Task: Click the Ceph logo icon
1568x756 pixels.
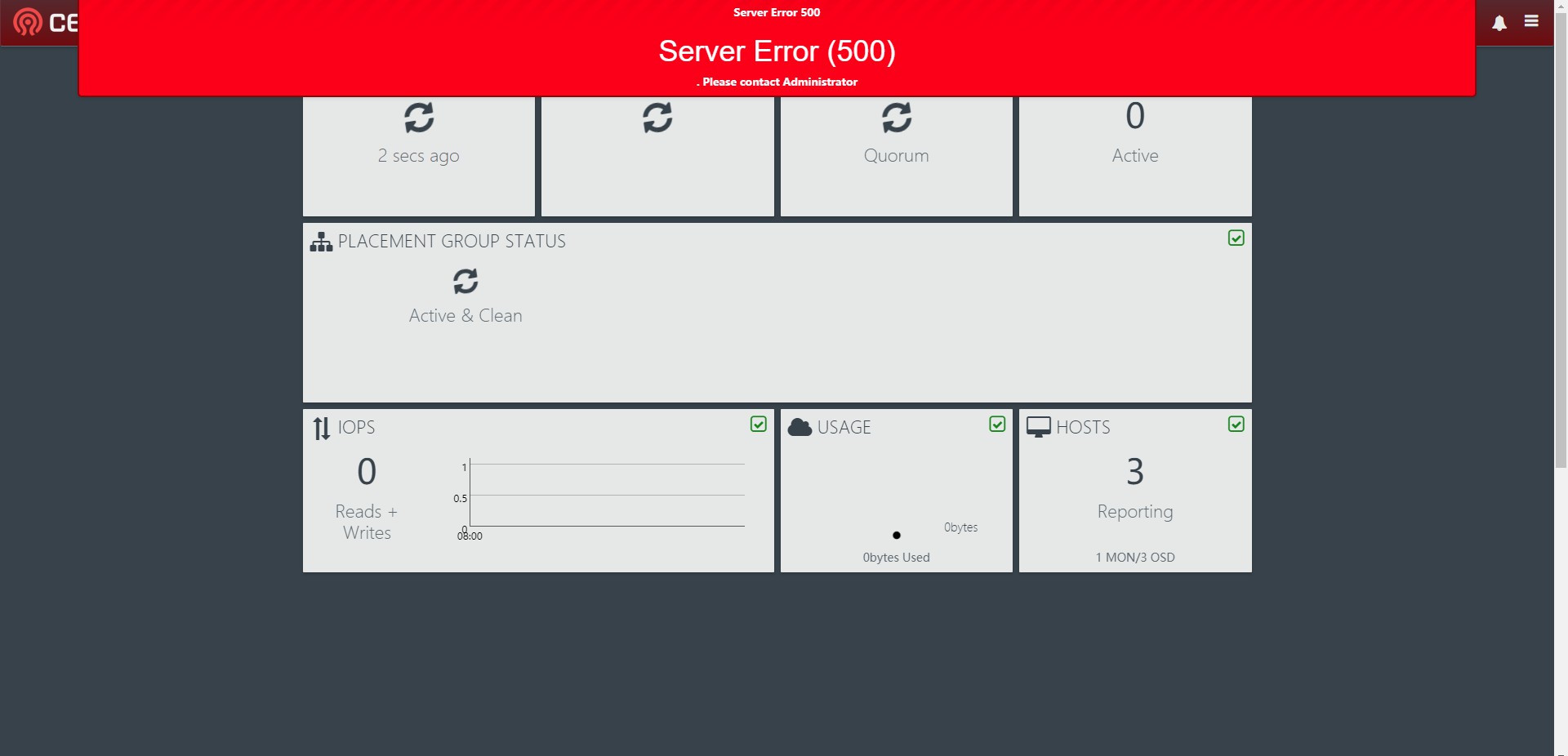Action: coord(28,22)
